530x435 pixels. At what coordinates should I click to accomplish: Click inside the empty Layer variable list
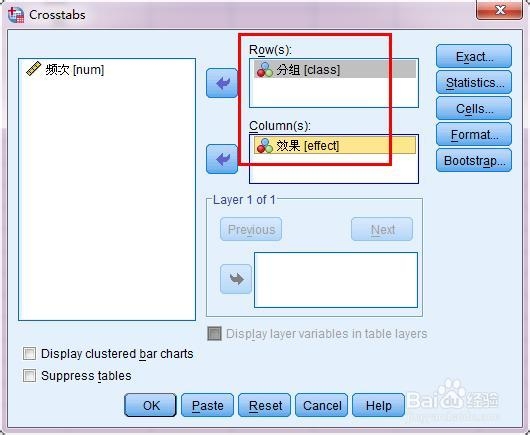point(336,280)
